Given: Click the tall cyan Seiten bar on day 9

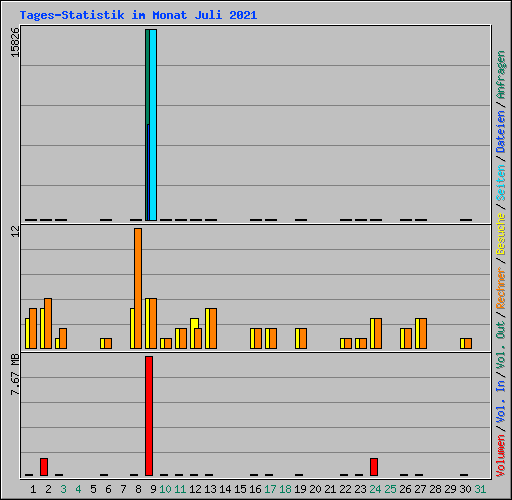Looking at the screenshot, I should (x=153, y=125).
